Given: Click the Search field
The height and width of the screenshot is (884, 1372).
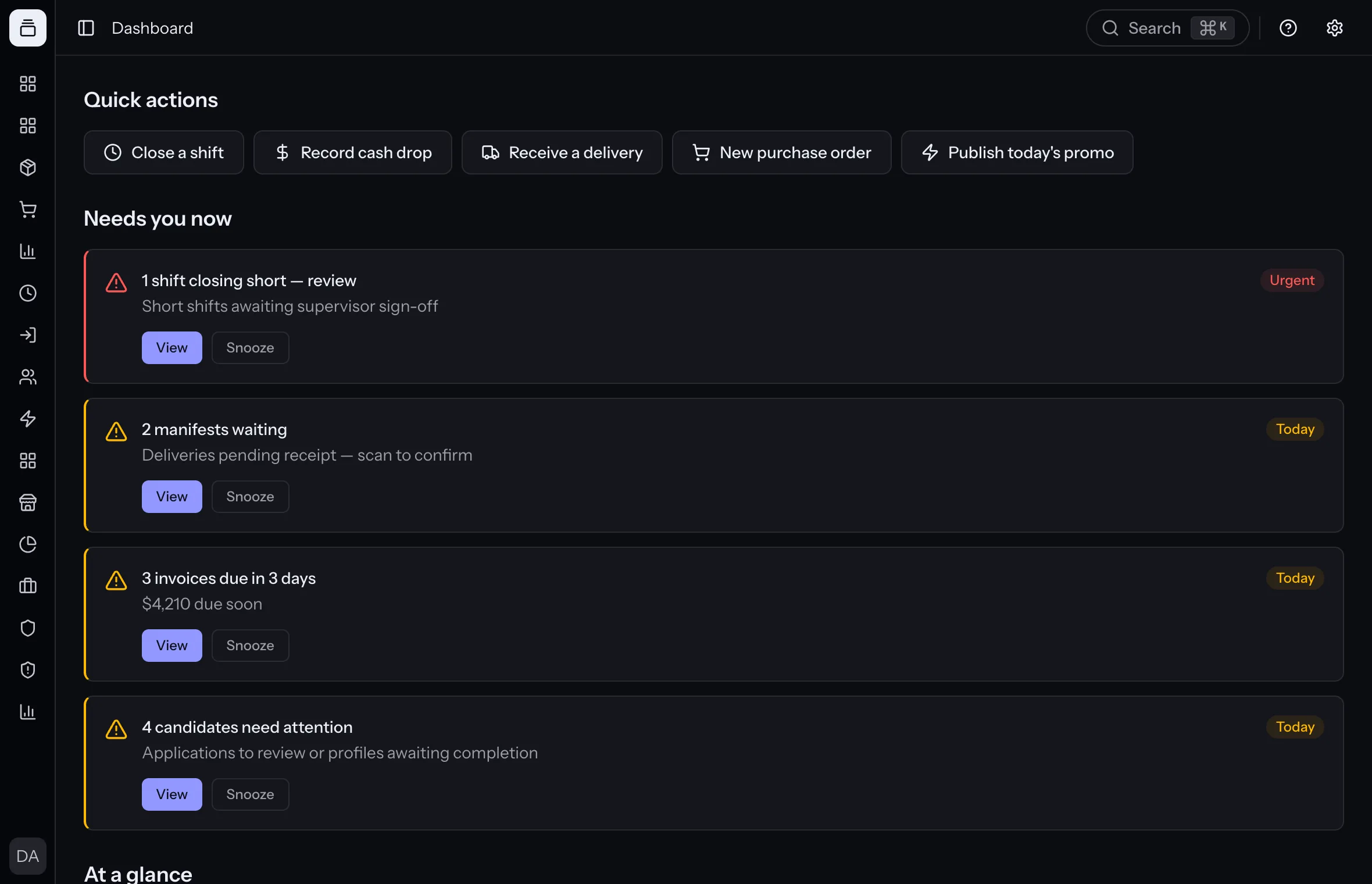Looking at the screenshot, I should [1167, 28].
